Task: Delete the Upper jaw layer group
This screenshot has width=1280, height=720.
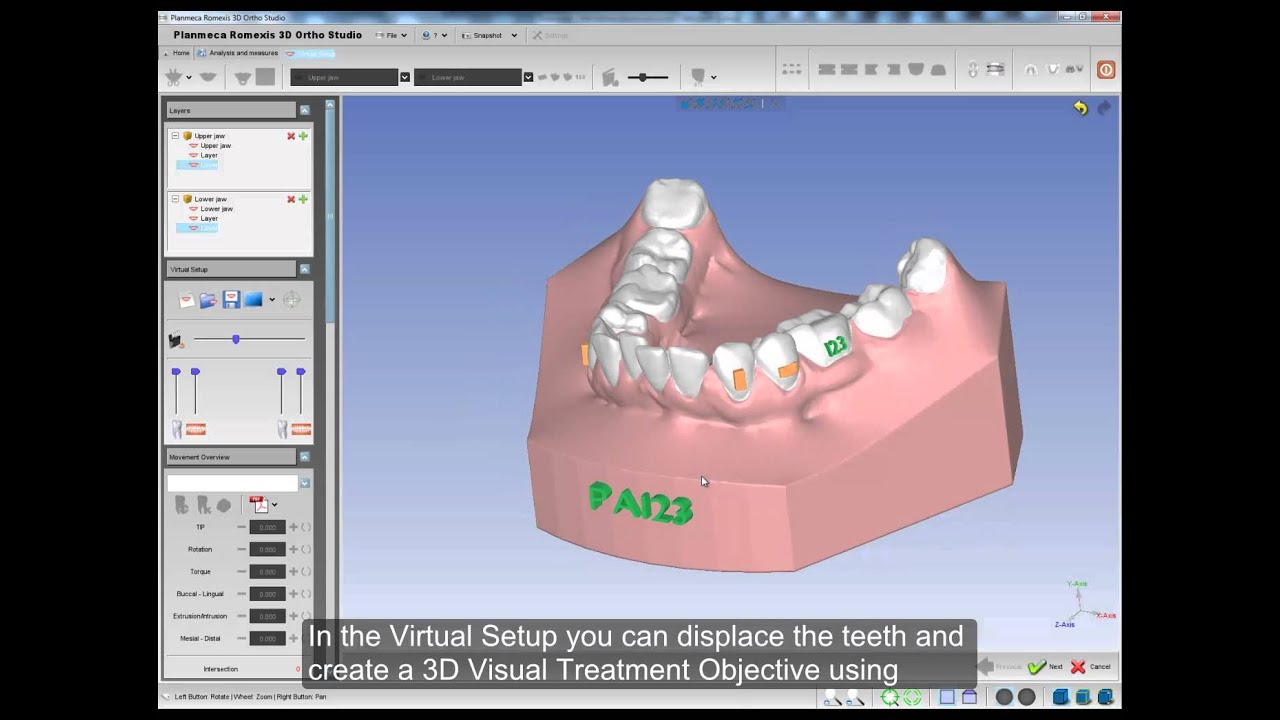Action: (291, 136)
